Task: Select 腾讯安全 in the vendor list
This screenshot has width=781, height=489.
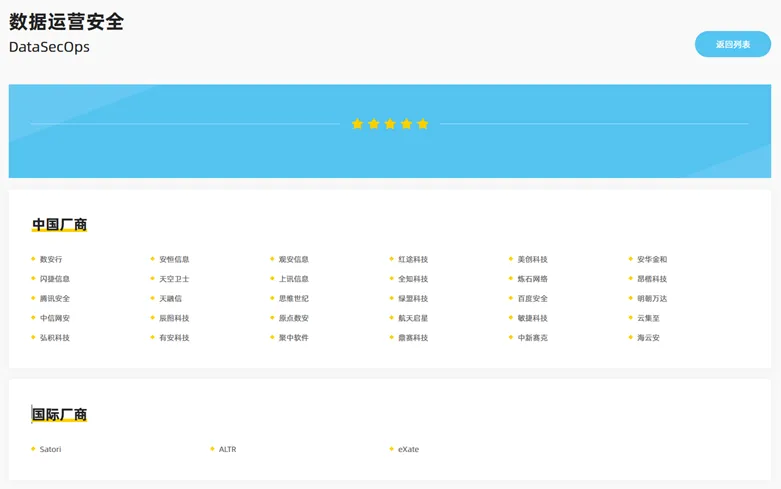Action: pos(55,298)
